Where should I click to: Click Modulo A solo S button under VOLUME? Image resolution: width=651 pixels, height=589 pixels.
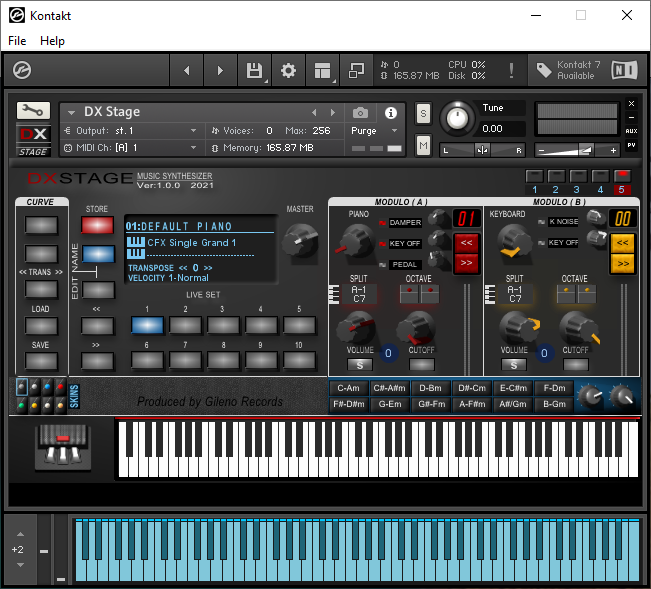360,365
